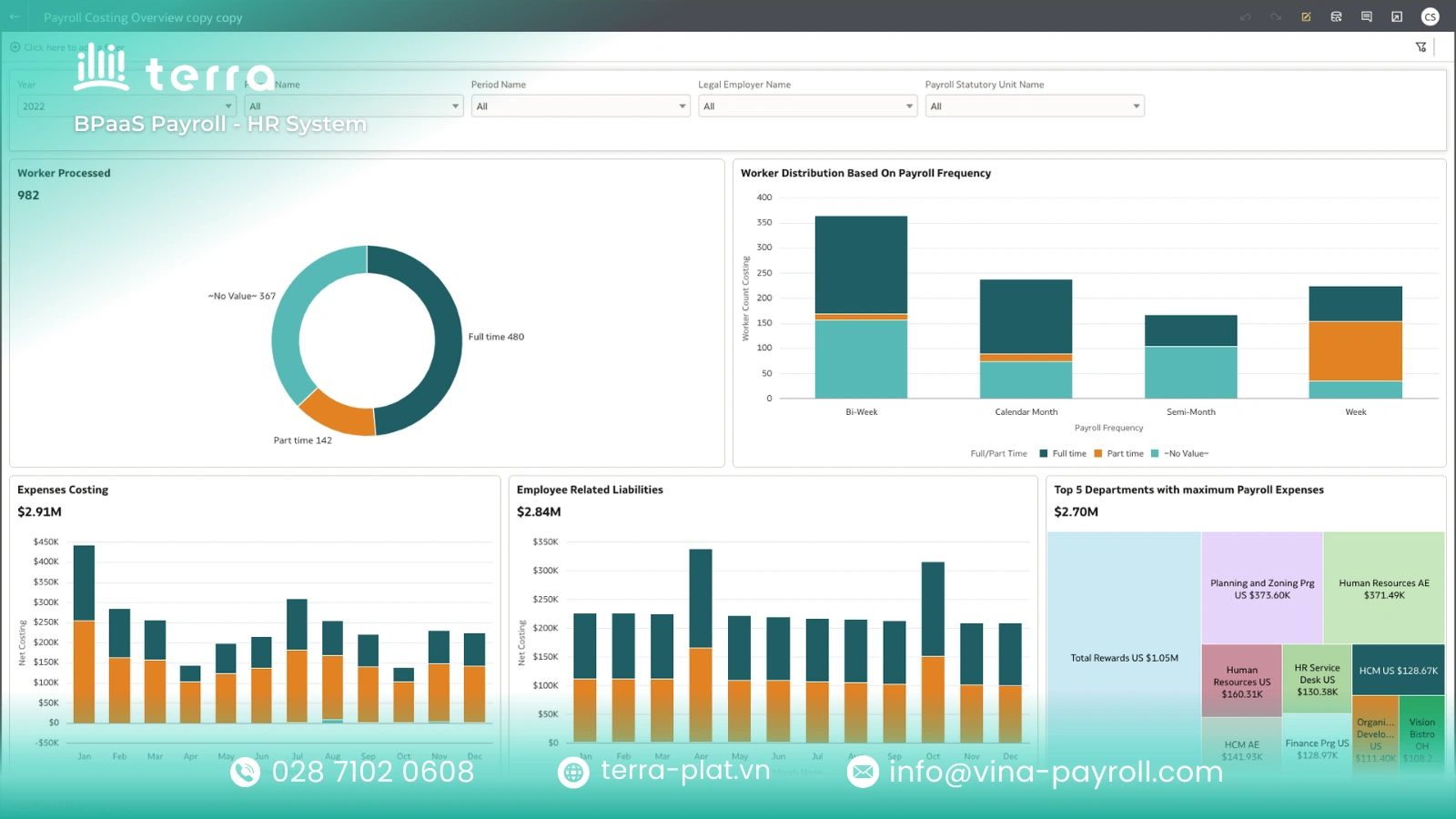Click the Part time legend swatch
The height and width of the screenshot is (819, 1456).
tap(1098, 453)
